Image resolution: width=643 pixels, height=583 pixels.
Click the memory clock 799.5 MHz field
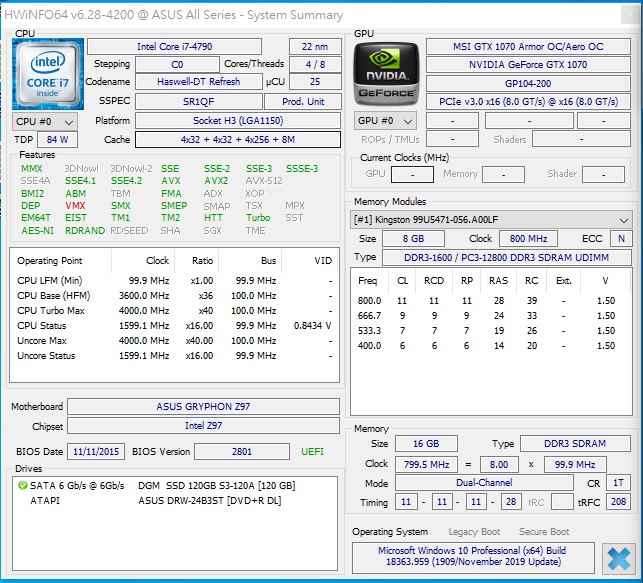pyautogui.click(x=426, y=465)
